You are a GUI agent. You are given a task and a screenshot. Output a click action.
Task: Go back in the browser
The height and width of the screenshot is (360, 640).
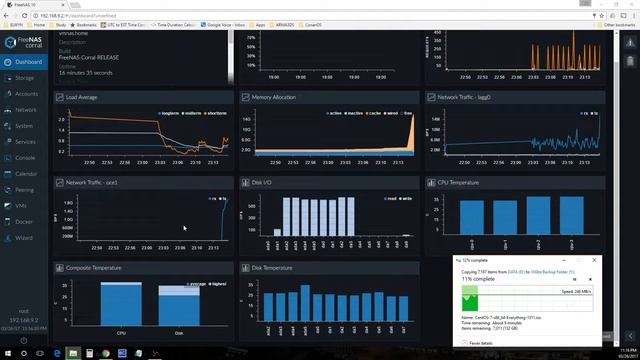pos(6,16)
